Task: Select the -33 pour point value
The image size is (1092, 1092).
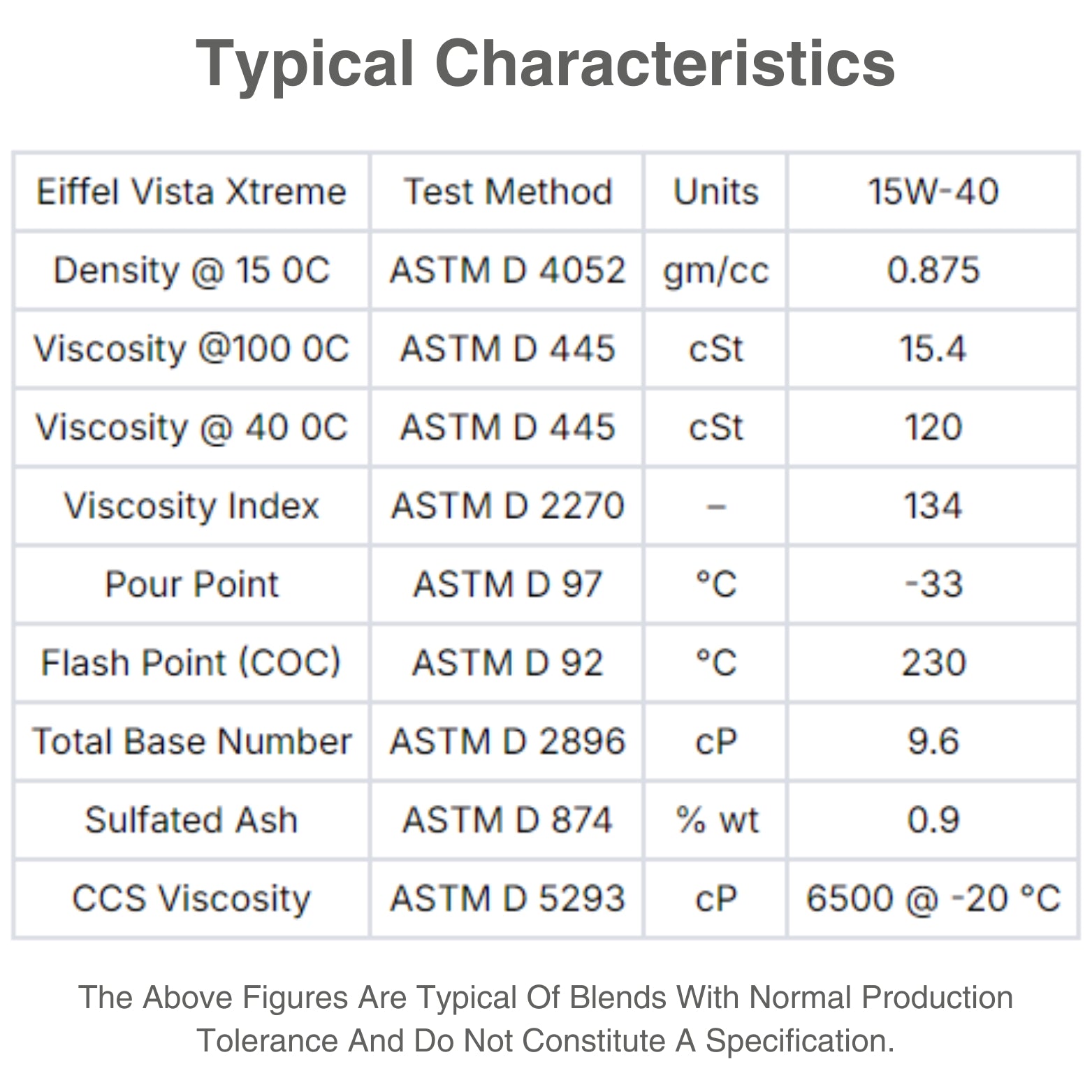Action: 933,584
